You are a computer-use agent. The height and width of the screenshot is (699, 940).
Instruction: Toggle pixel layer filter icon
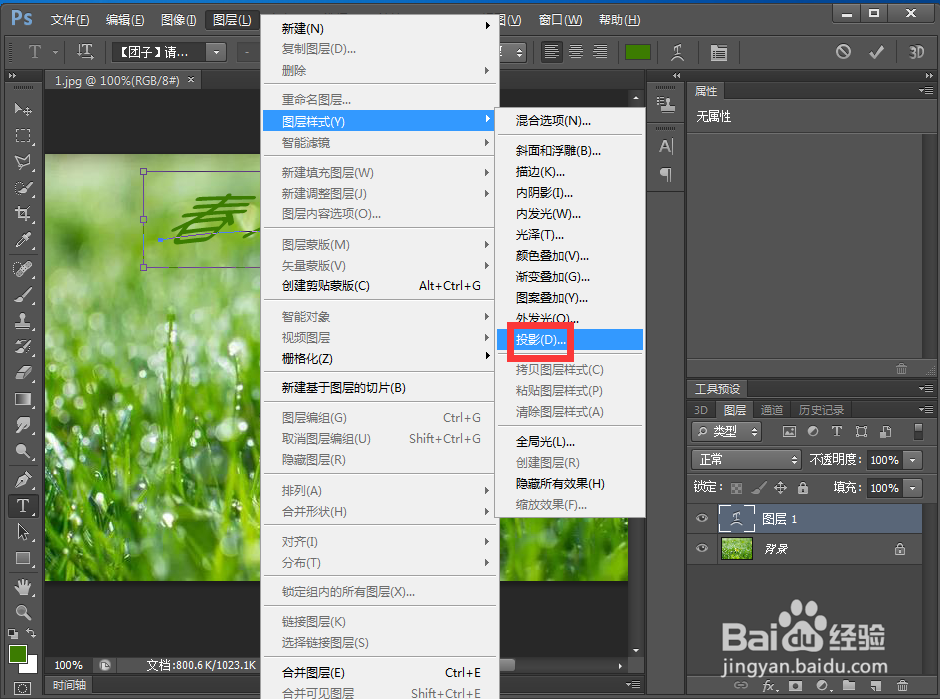tap(790, 431)
